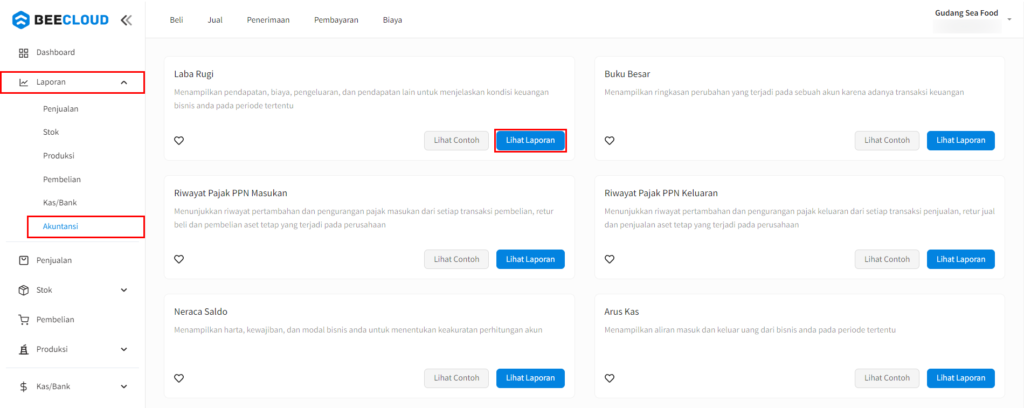Open Kas/Bank report submenu item
The width and height of the screenshot is (1024, 408).
pos(60,203)
